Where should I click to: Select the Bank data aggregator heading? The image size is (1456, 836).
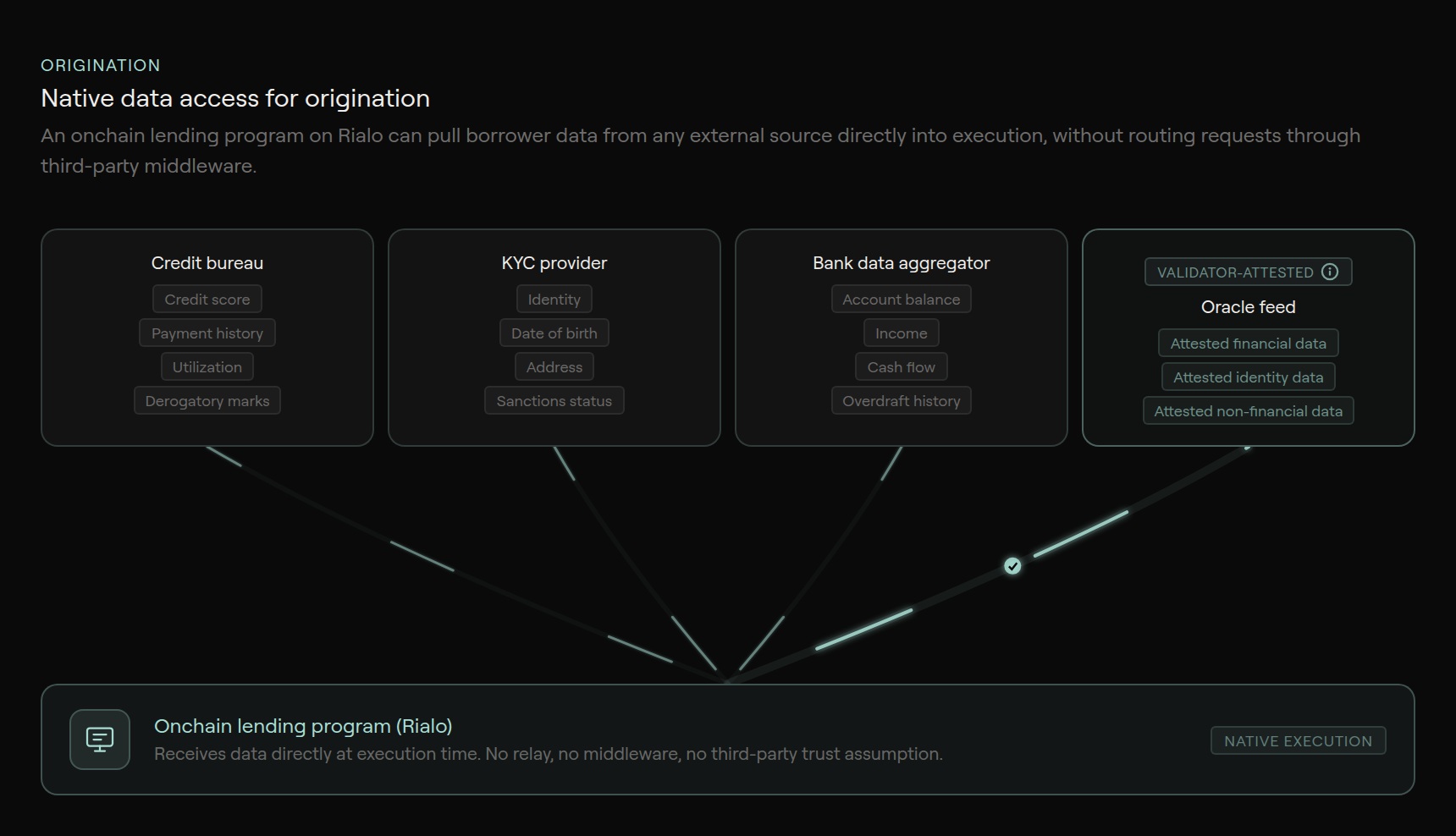pyautogui.click(x=902, y=263)
